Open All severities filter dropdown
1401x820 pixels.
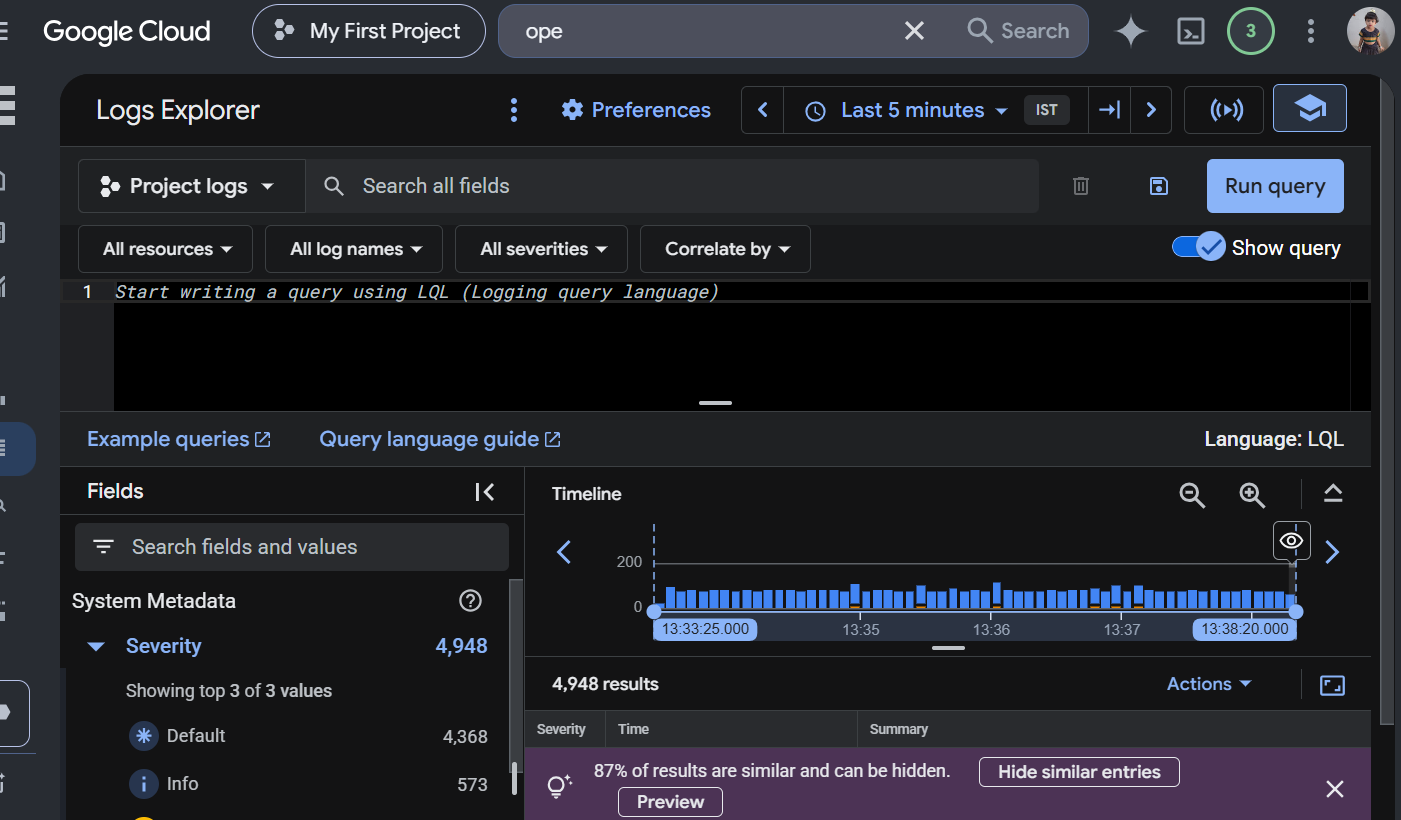(542, 249)
